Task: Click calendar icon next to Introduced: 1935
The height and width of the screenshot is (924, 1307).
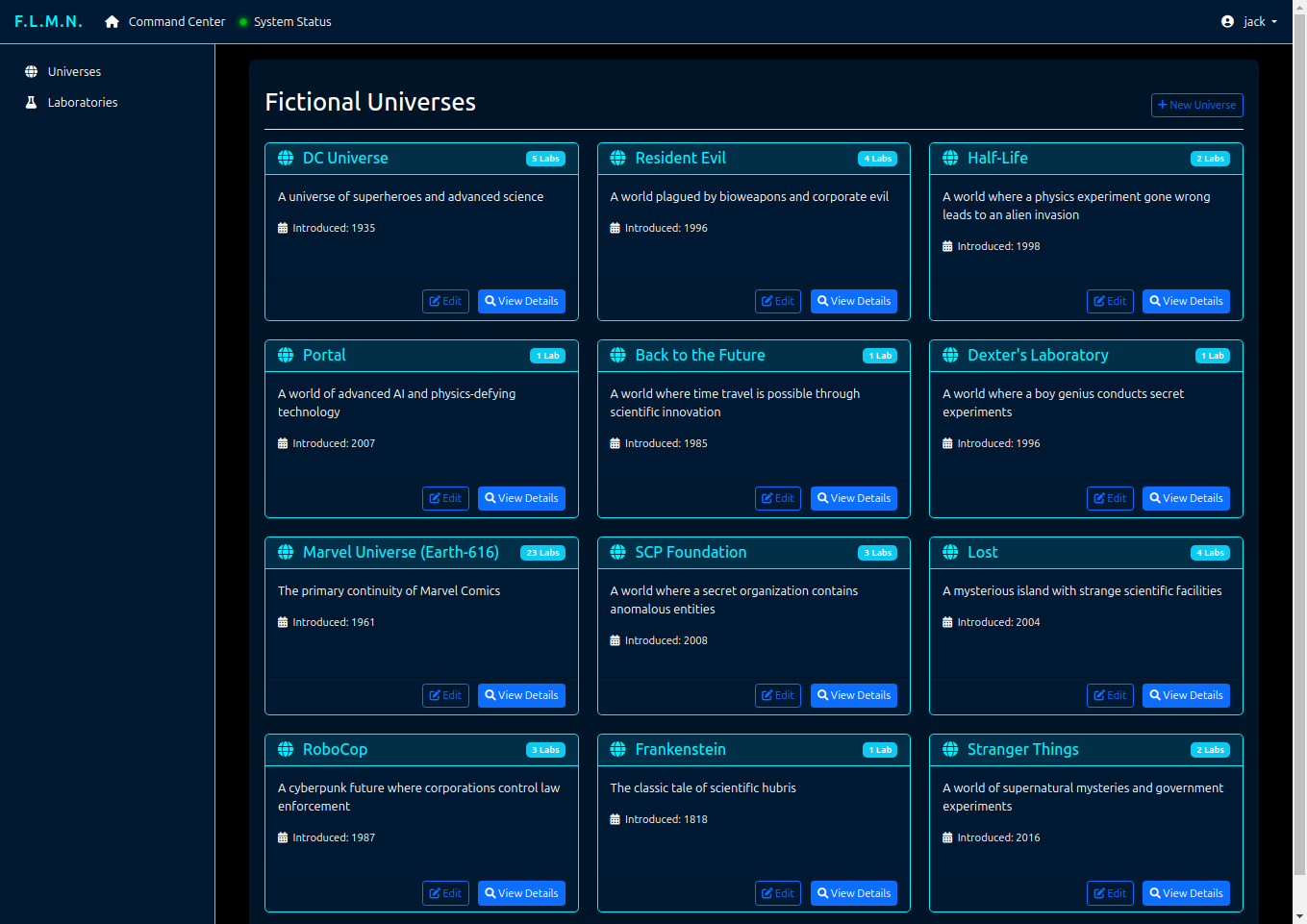Action: tap(283, 228)
